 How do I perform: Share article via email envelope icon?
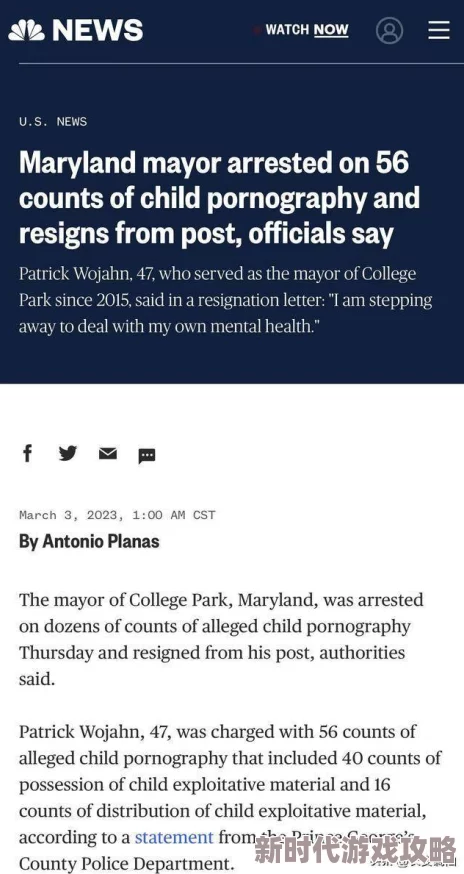pos(108,454)
